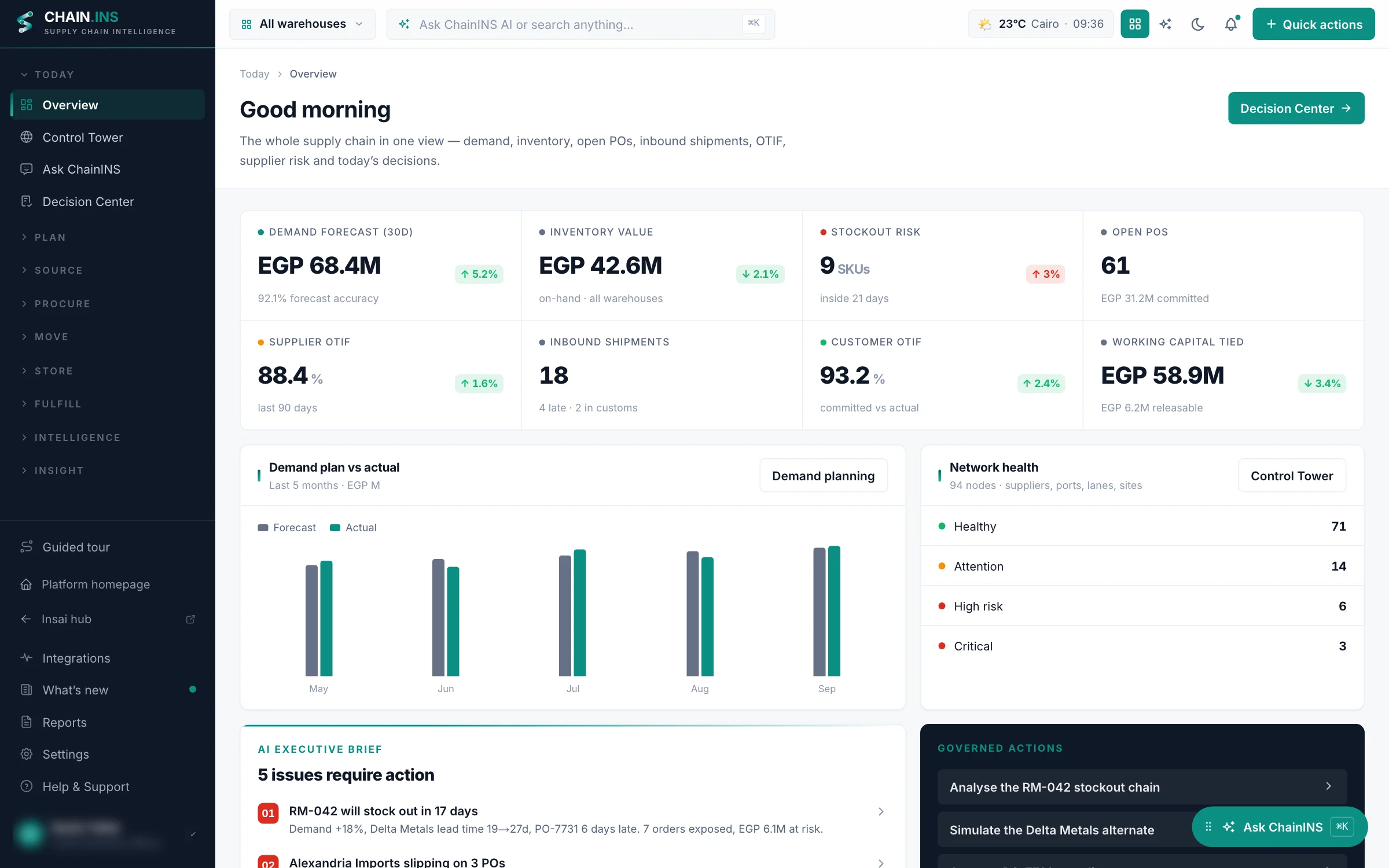This screenshot has height=868, width=1389.
Task: Open Decision Center from sidebar menu
Action: (x=108, y=201)
